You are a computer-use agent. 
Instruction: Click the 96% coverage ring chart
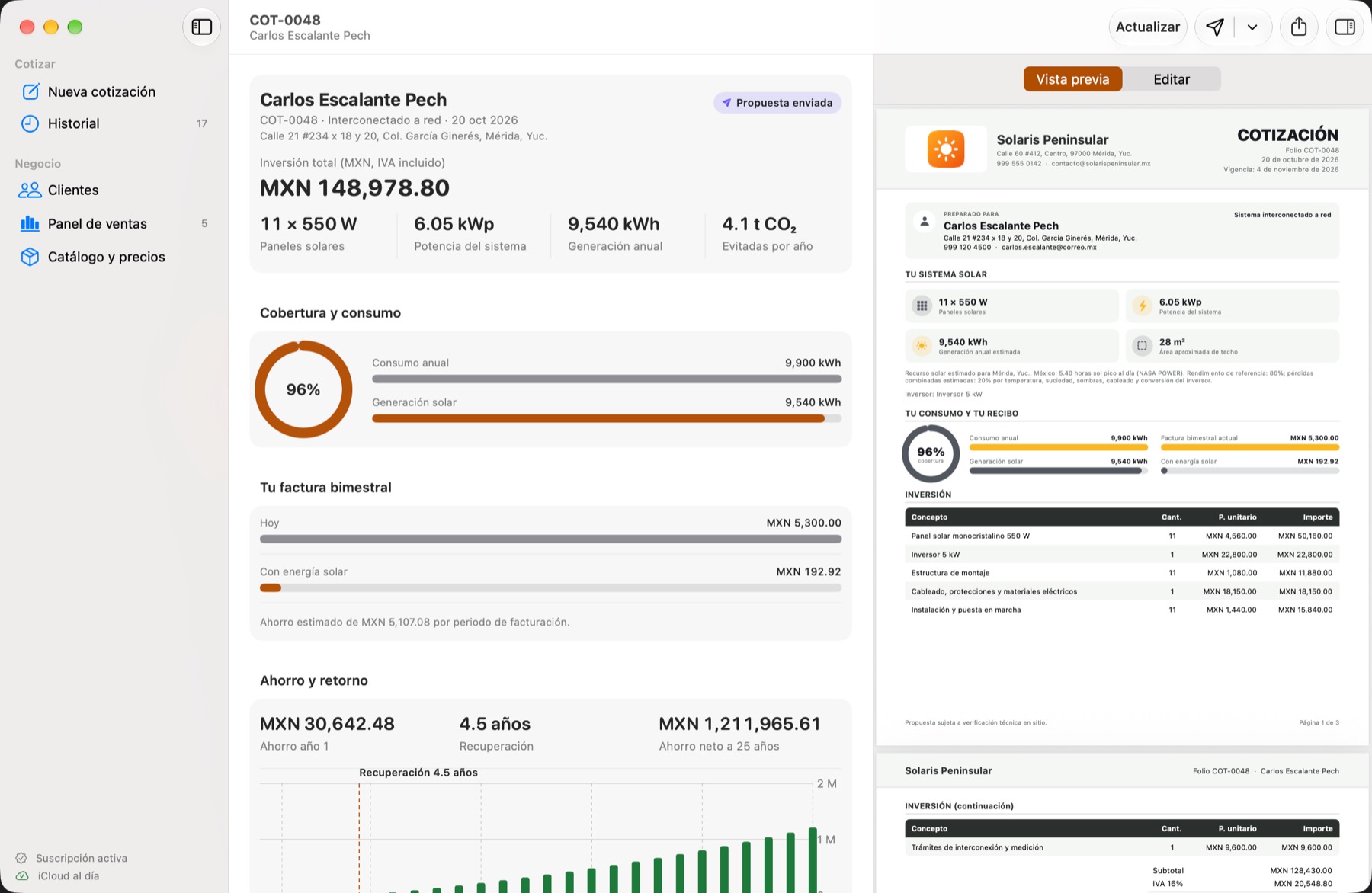303,389
